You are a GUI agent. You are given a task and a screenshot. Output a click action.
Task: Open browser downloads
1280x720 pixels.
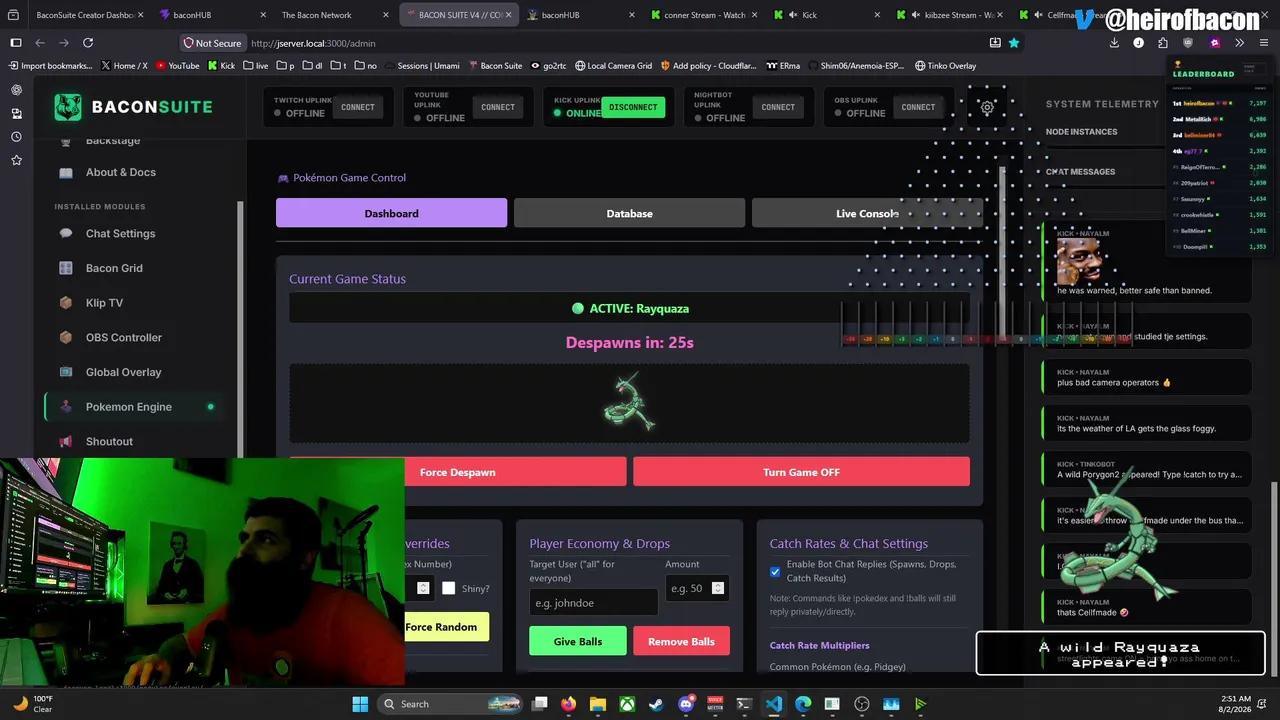pyautogui.click(x=1114, y=43)
